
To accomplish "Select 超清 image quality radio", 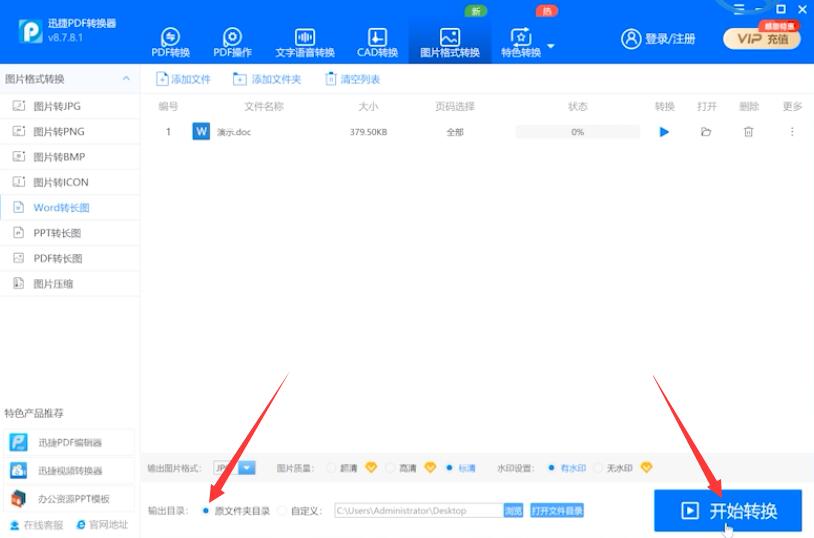I will point(331,468).
